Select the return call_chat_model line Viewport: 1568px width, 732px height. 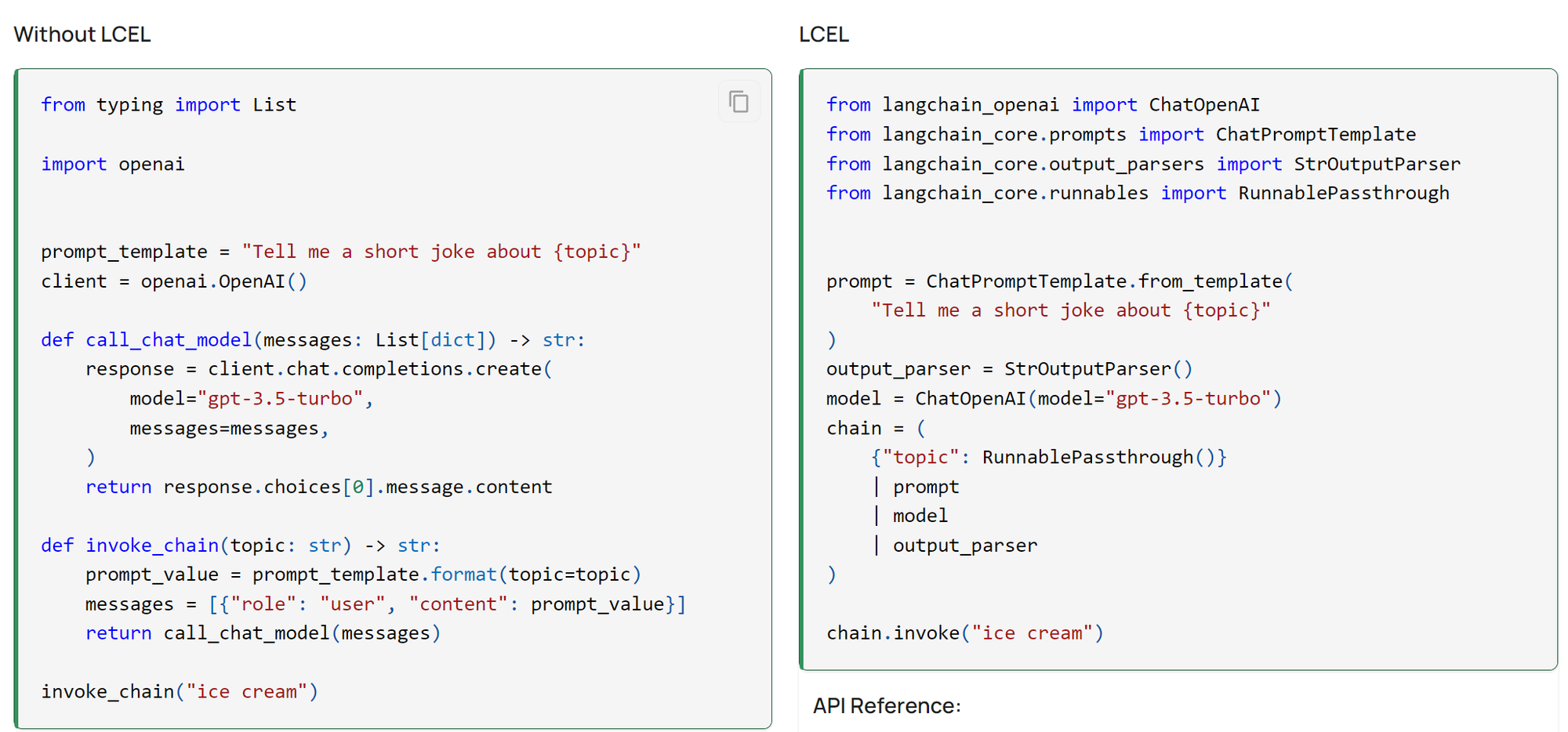tap(262, 632)
